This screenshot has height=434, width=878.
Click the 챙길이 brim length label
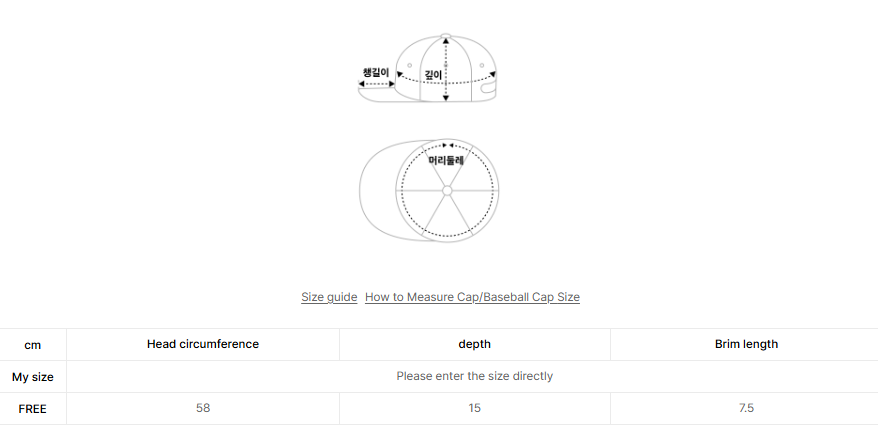click(376, 72)
